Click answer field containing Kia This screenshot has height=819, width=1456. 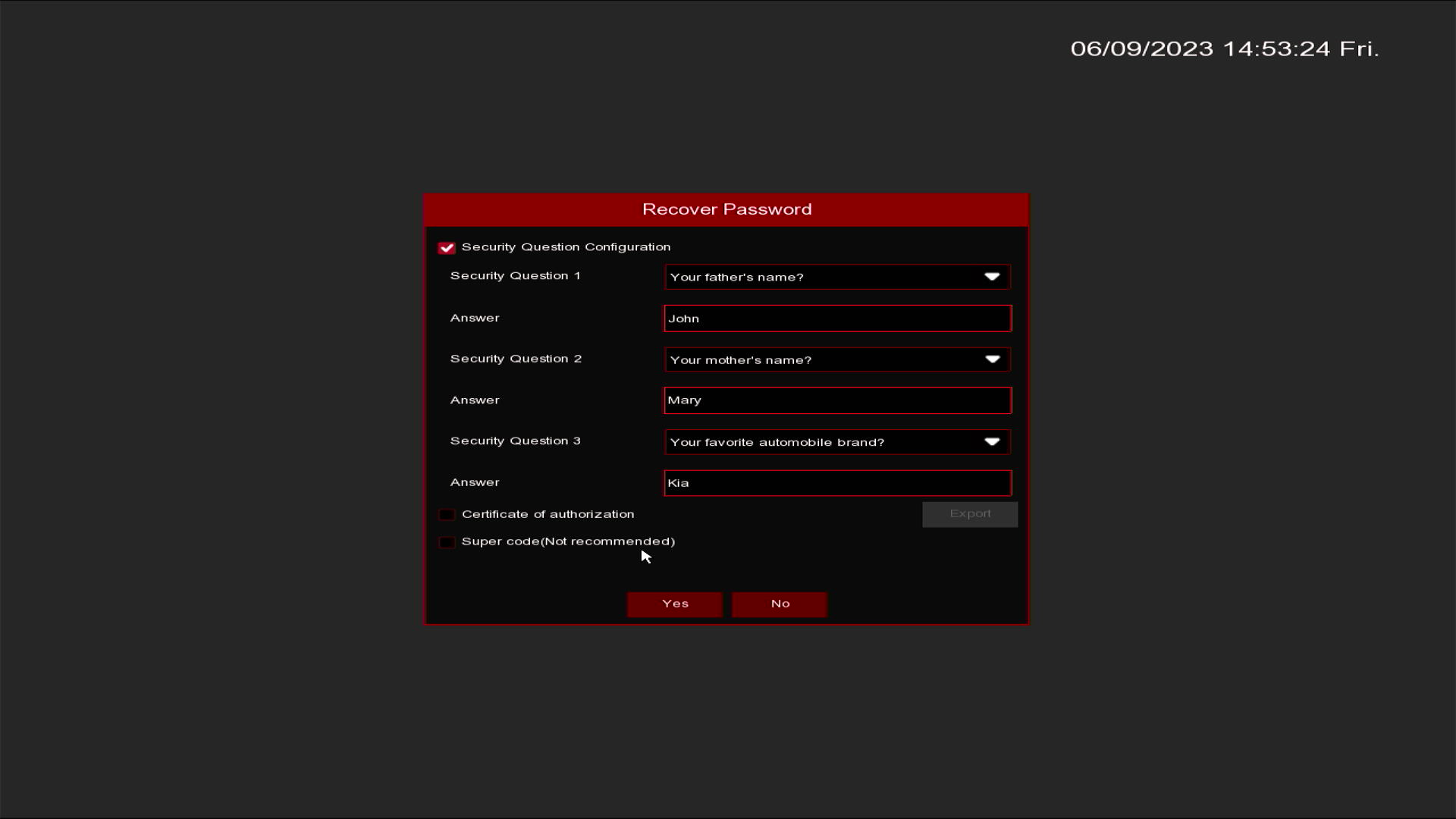pos(837,483)
